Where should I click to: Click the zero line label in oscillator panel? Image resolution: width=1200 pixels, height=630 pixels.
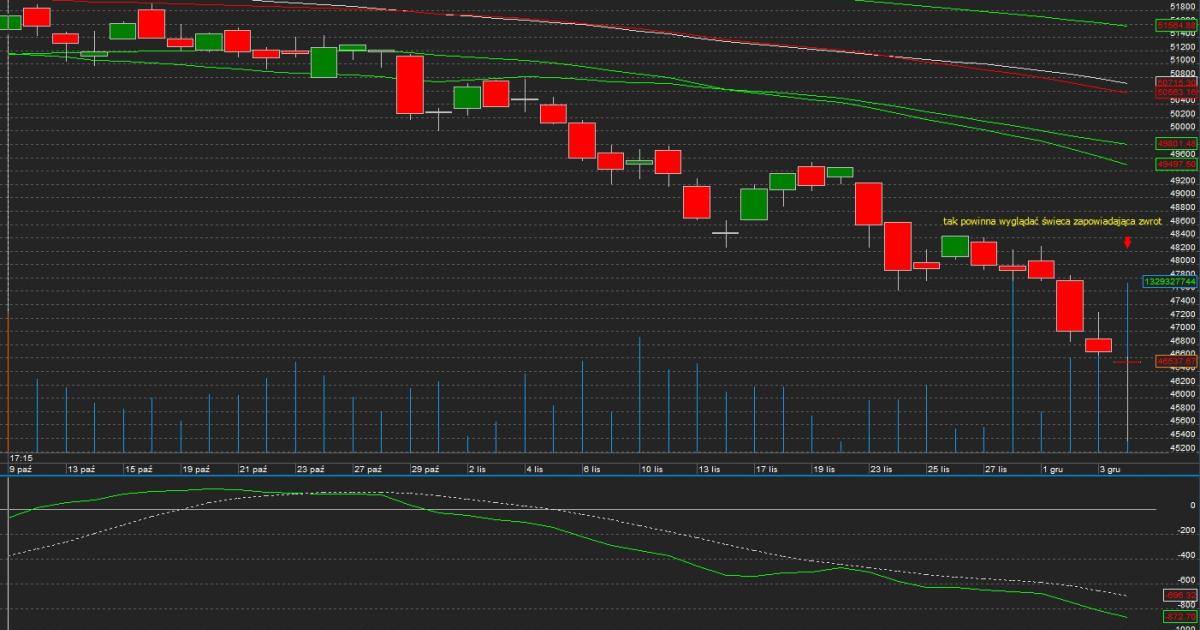coord(1191,506)
